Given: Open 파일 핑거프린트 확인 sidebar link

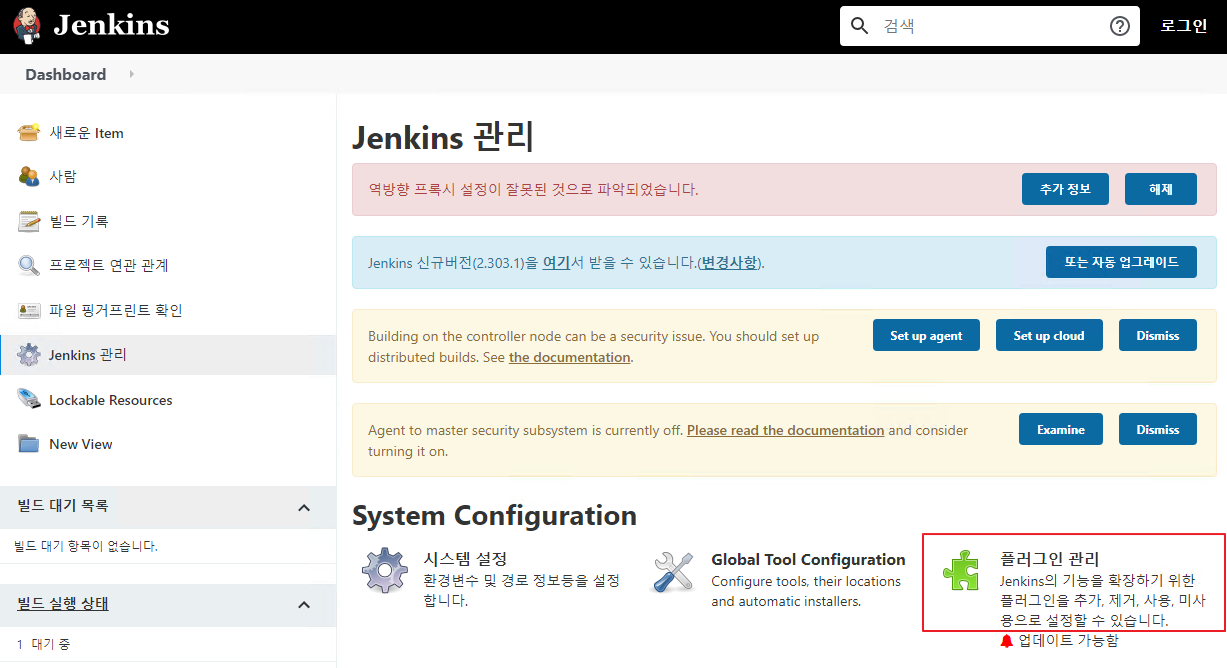Looking at the screenshot, I should tap(116, 310).
